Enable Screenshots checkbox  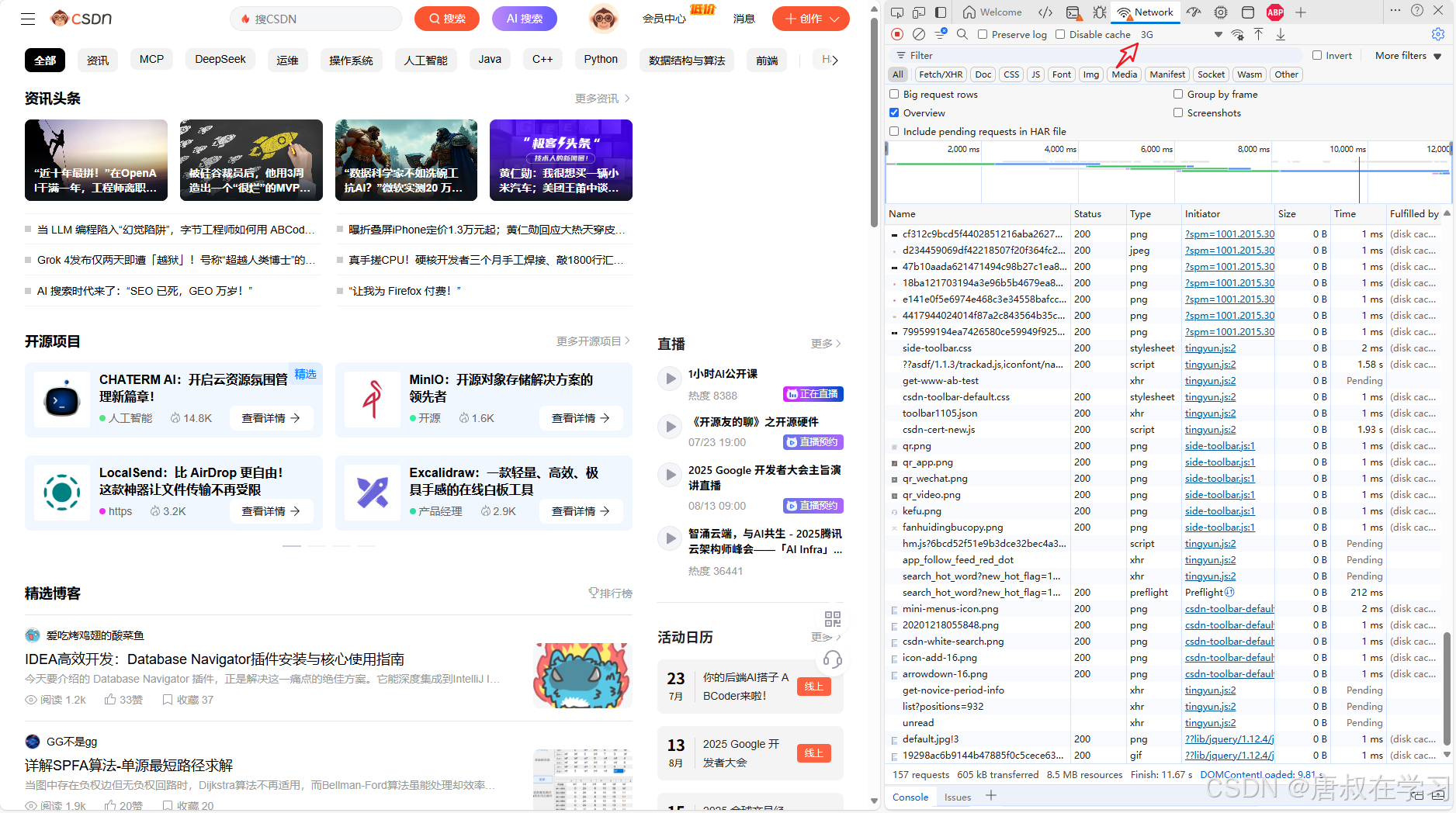[x=1178, y=112]
